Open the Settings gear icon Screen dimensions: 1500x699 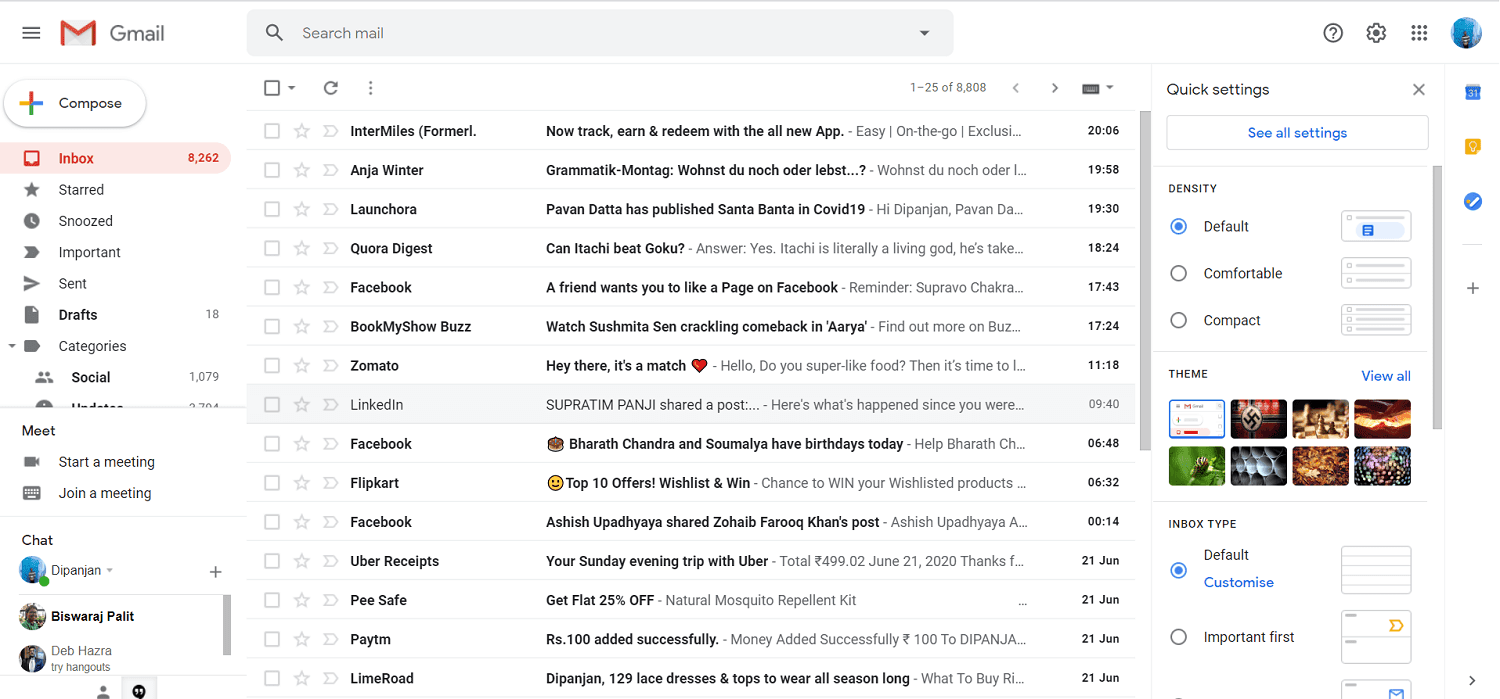tap(1376, 33)
